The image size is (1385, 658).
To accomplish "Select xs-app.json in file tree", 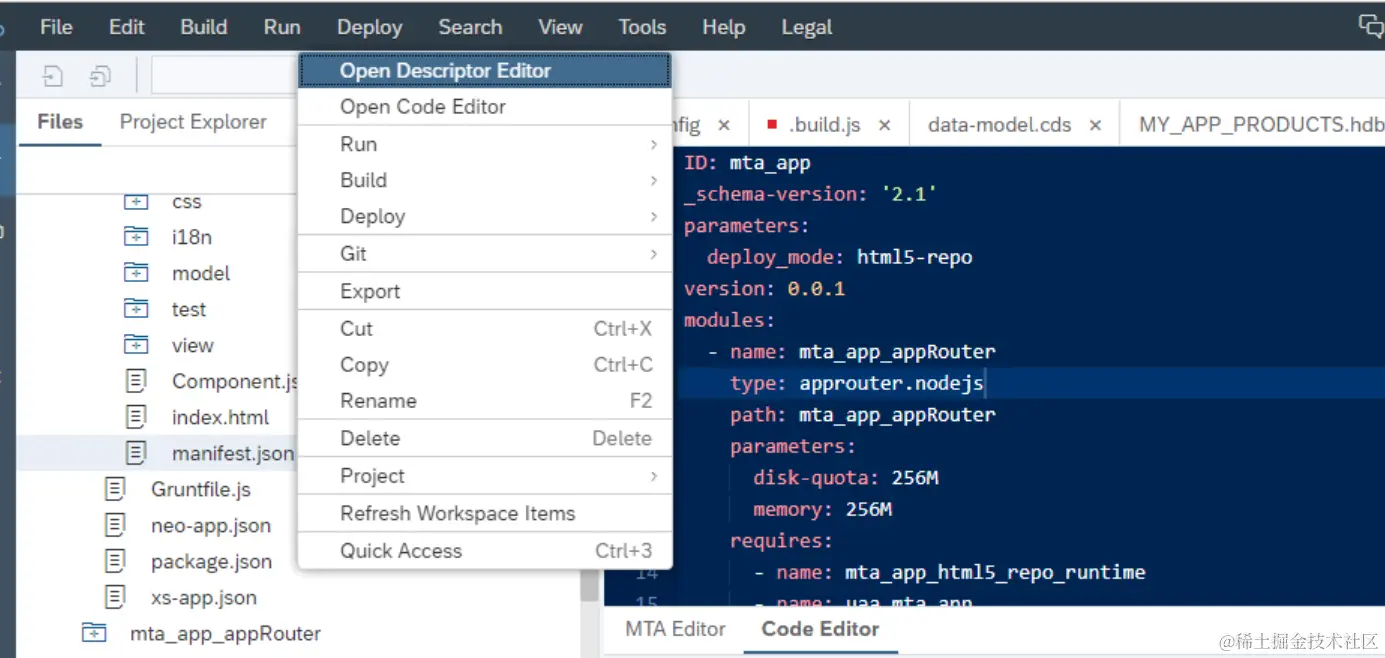I will (x=204, y=598).
